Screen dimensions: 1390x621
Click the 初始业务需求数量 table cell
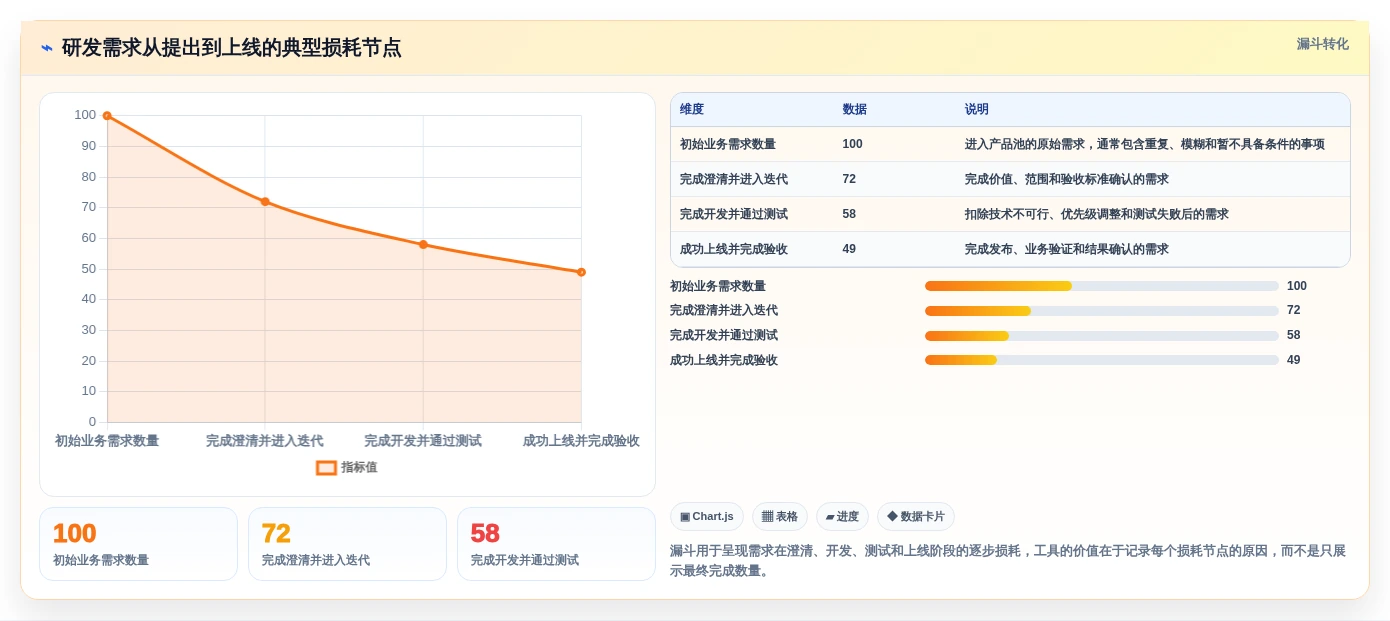point(728,144)
